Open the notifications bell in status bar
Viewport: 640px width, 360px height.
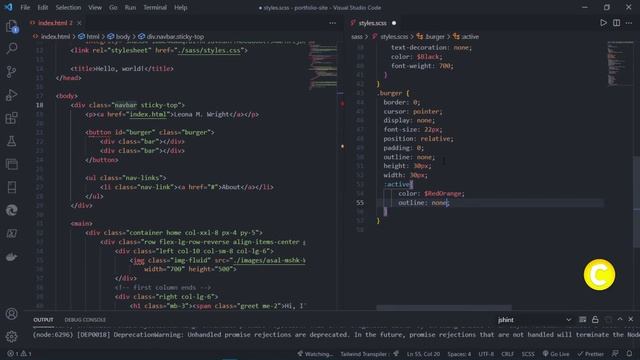(x=629, y=354)
